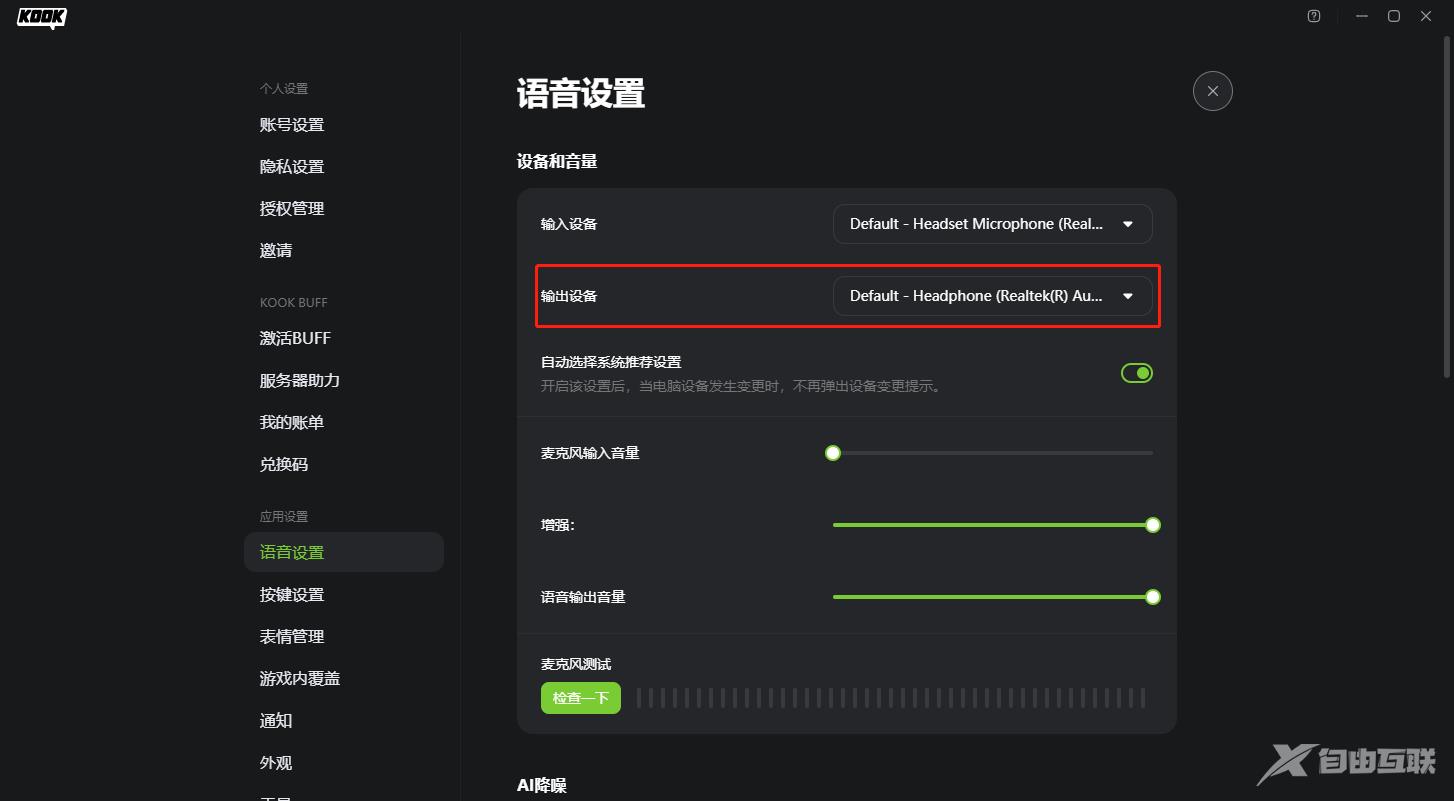Maximize the KOOK window
Image resolution: width=1454 pixels, height=801 pixels.
tap(1394, 16)
